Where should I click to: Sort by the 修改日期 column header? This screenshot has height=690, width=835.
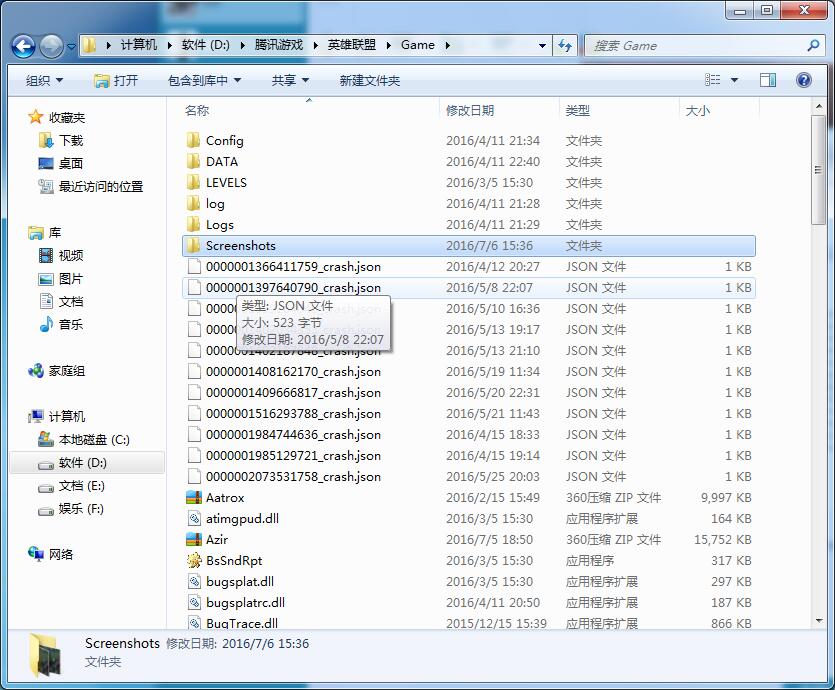[x=470, y=111]
